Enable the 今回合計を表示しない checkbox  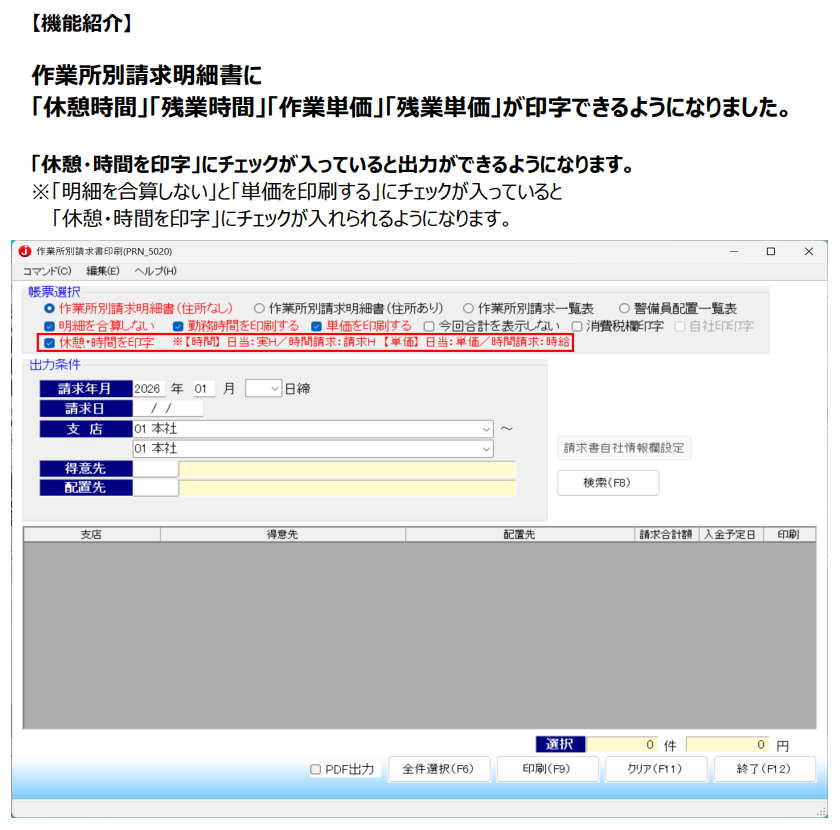[429, 326]
